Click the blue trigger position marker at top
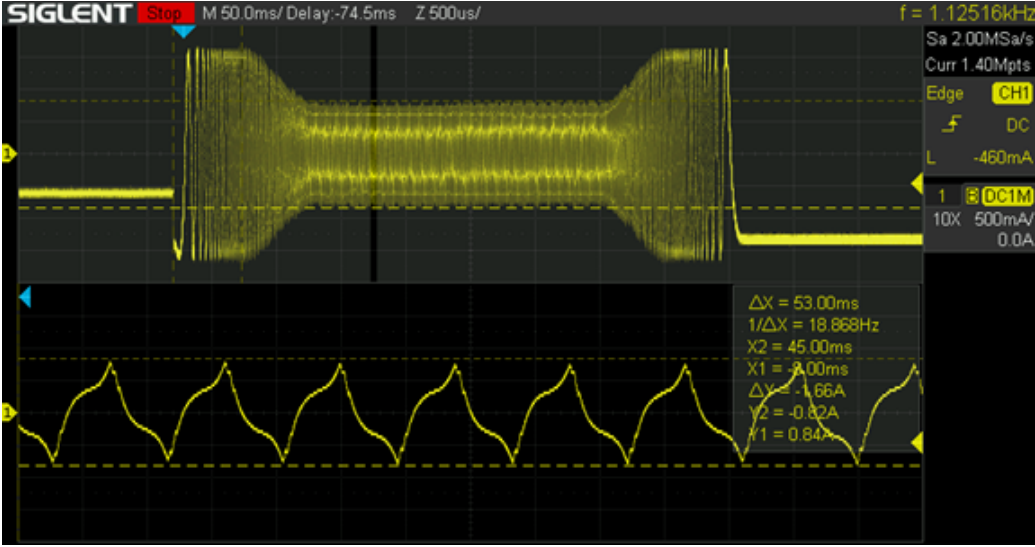Viewport: 1035px width, 547px height. click(183, 32)
